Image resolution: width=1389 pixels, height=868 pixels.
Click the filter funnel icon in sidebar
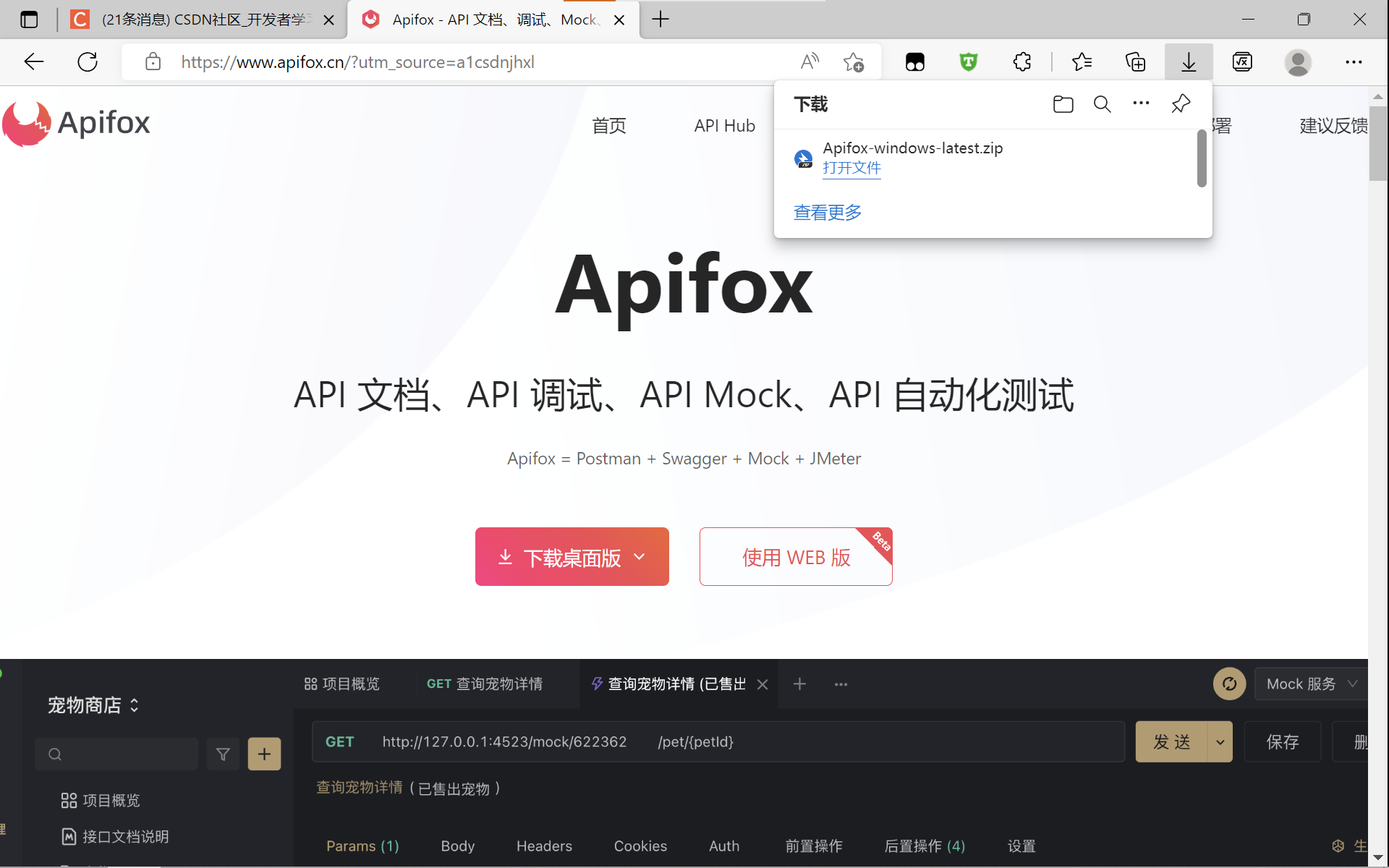tap(223, 754)
